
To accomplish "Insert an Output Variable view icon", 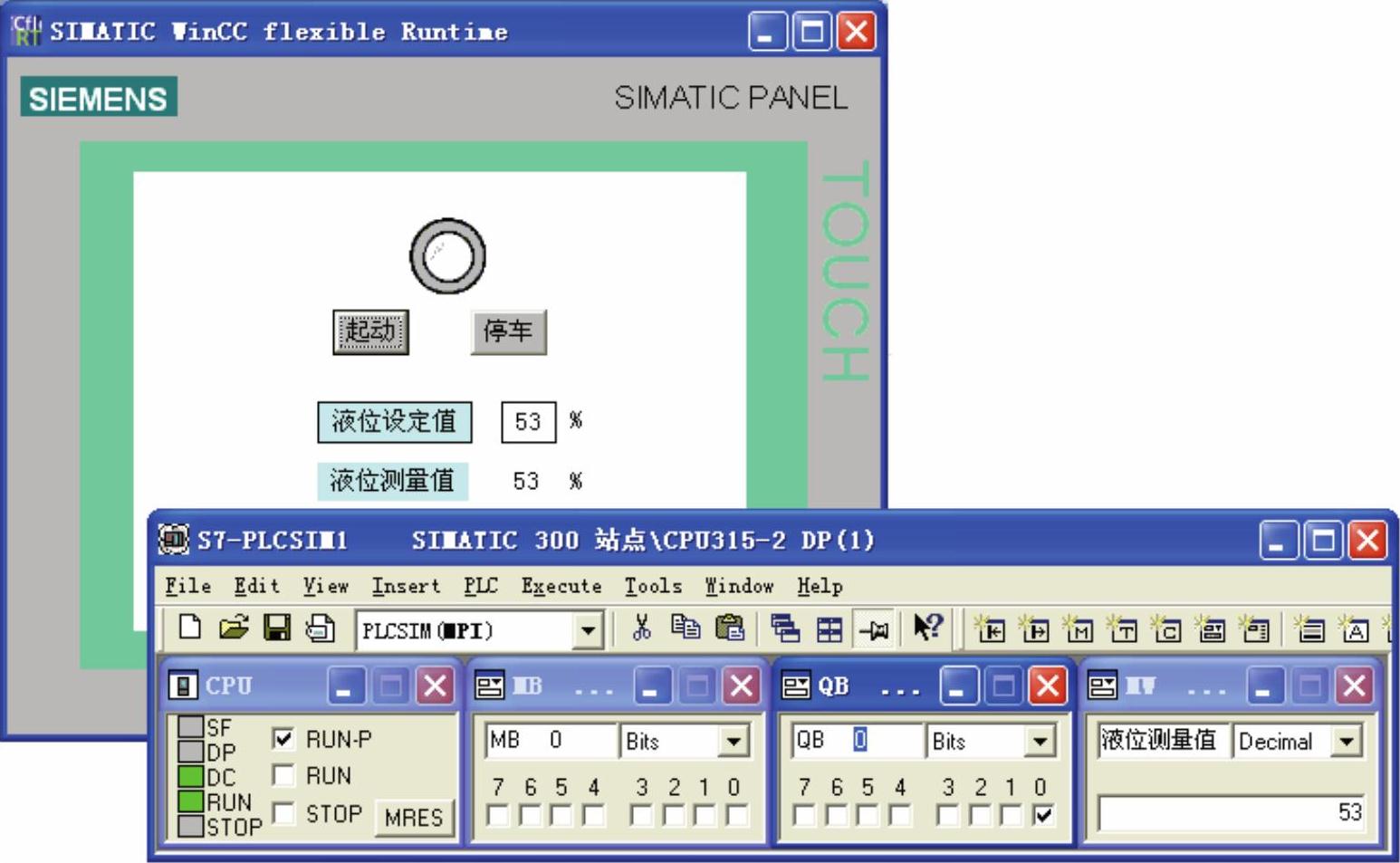I will click(x=1035, y=628).
